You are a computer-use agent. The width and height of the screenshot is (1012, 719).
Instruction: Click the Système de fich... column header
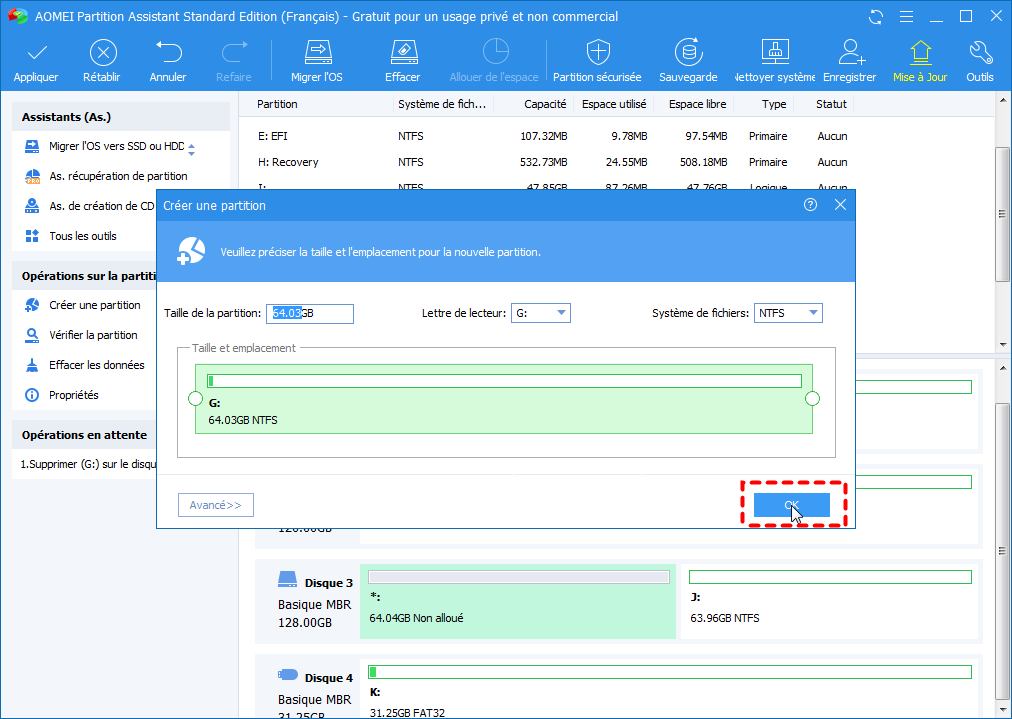442,104
